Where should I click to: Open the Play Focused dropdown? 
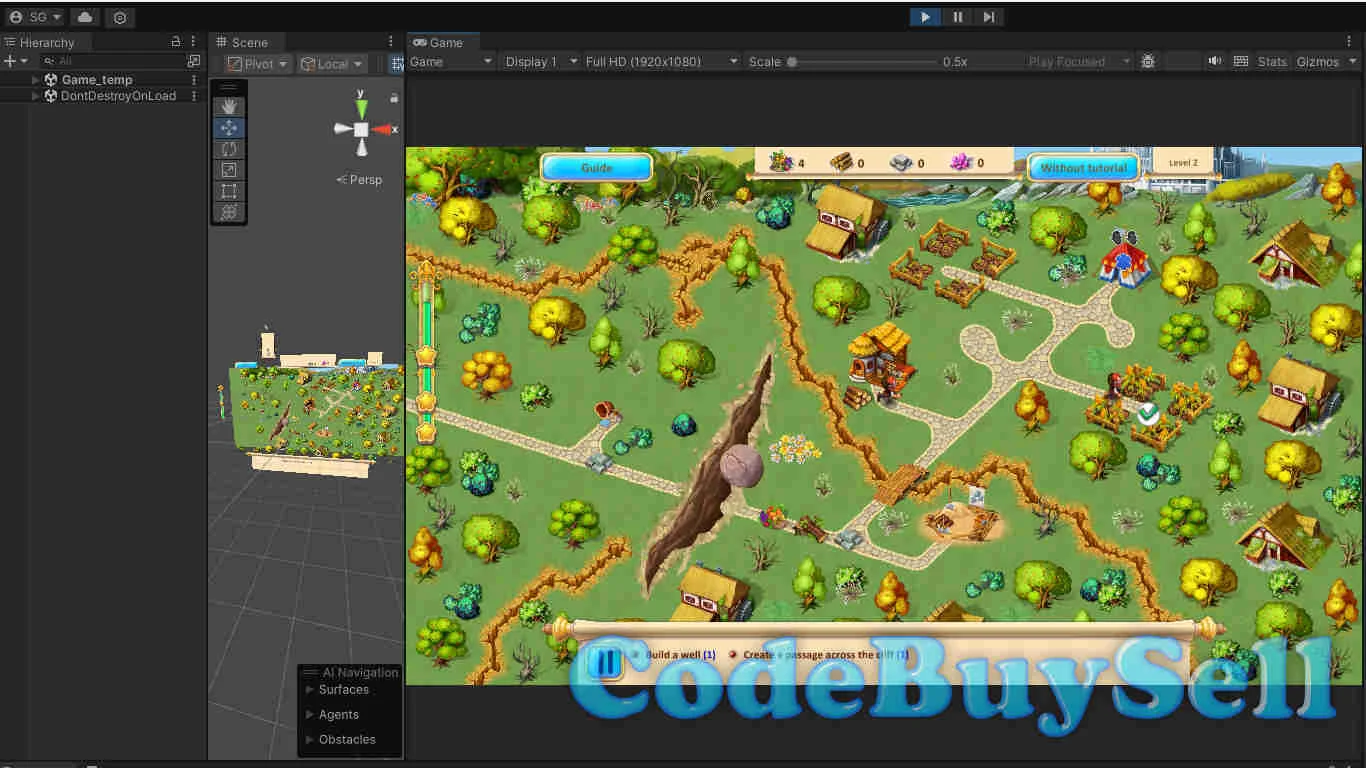tap(1078, 61)
